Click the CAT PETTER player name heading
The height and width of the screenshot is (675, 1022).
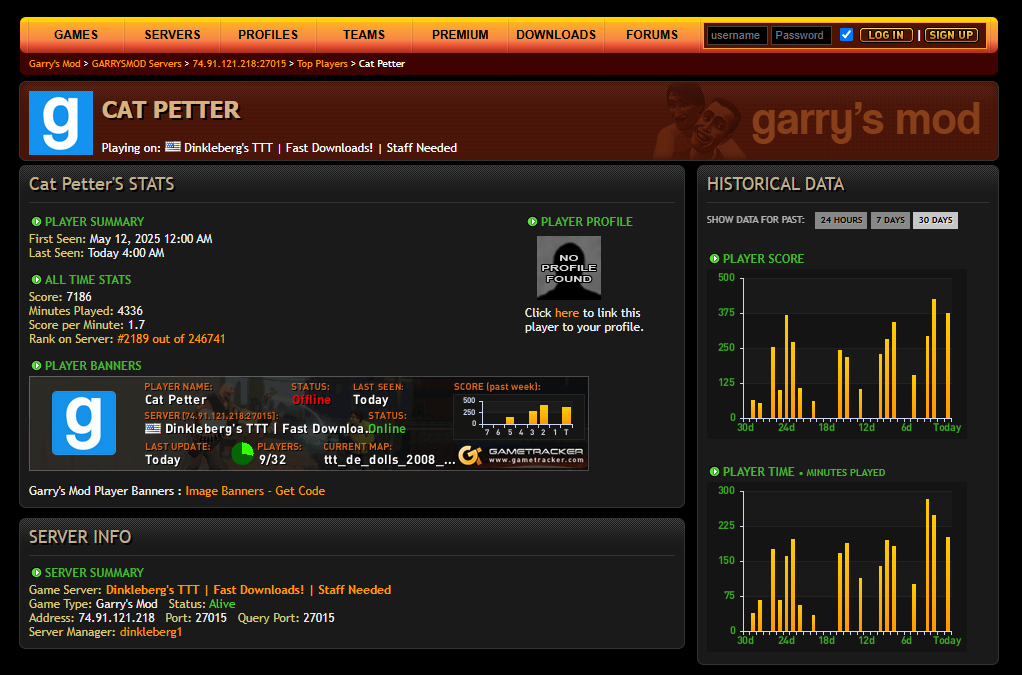171,109
